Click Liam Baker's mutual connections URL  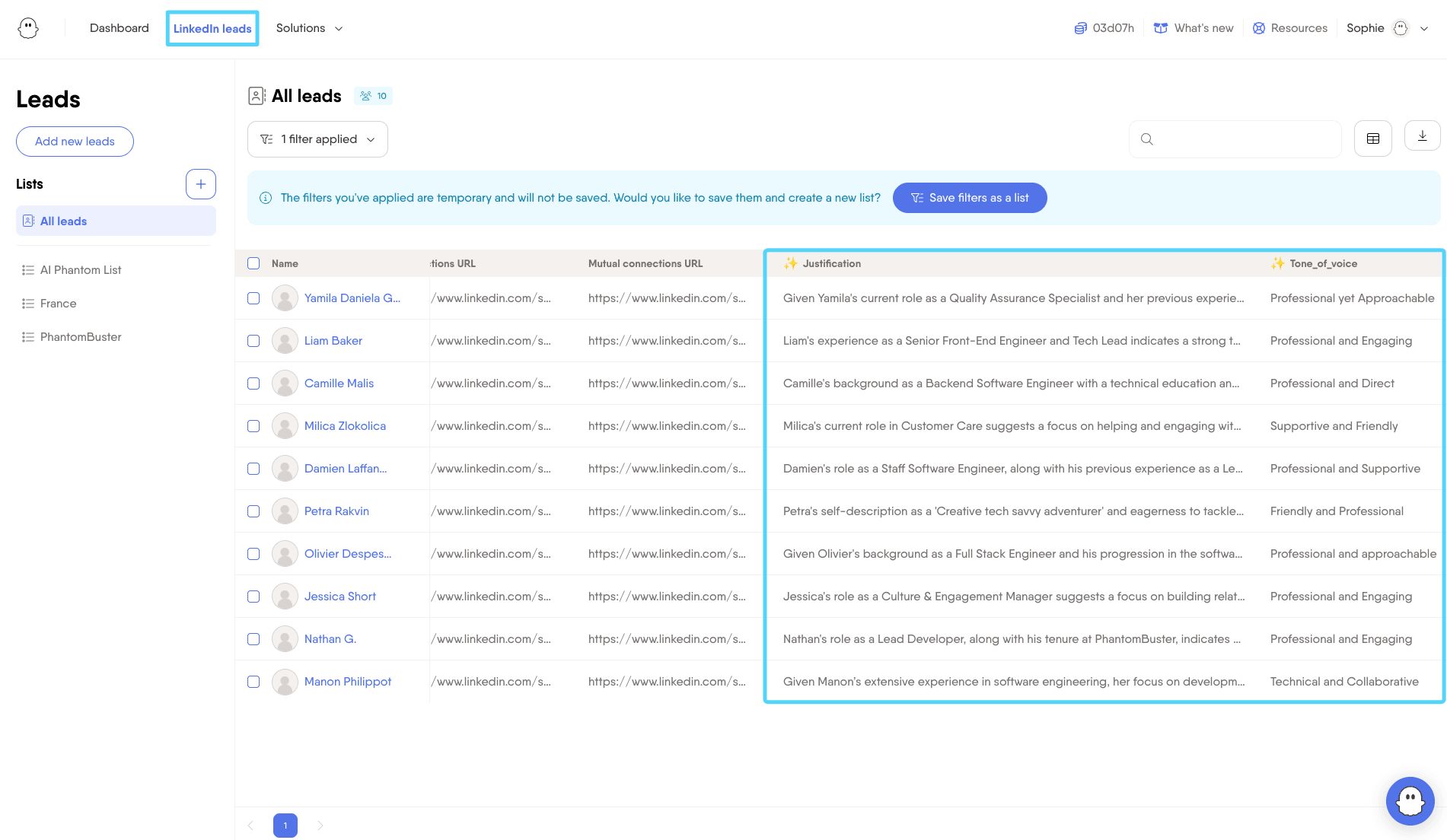point(667,341)
